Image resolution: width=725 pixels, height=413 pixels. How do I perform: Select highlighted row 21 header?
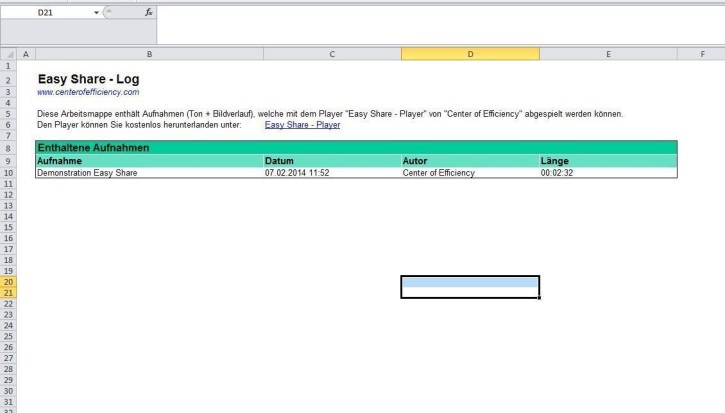8,293
